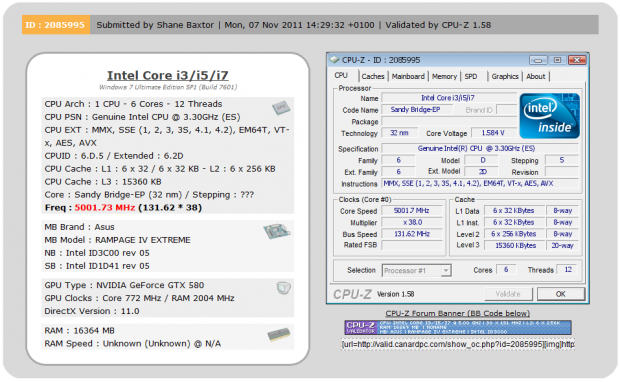Click the Cores value in CPU-Z
620x382 pixels.
pyautogui.click(x=506, y=270)
